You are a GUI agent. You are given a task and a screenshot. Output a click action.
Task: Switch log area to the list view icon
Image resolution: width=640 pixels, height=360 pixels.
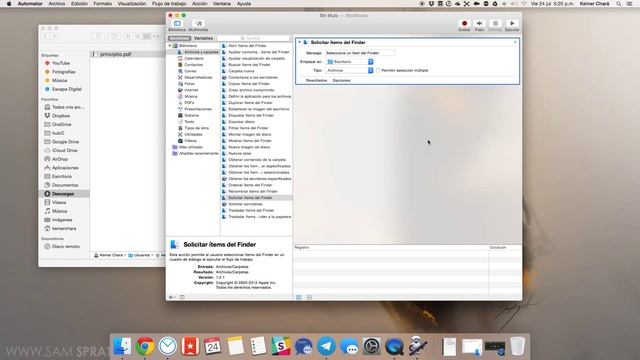pos(299,298)
